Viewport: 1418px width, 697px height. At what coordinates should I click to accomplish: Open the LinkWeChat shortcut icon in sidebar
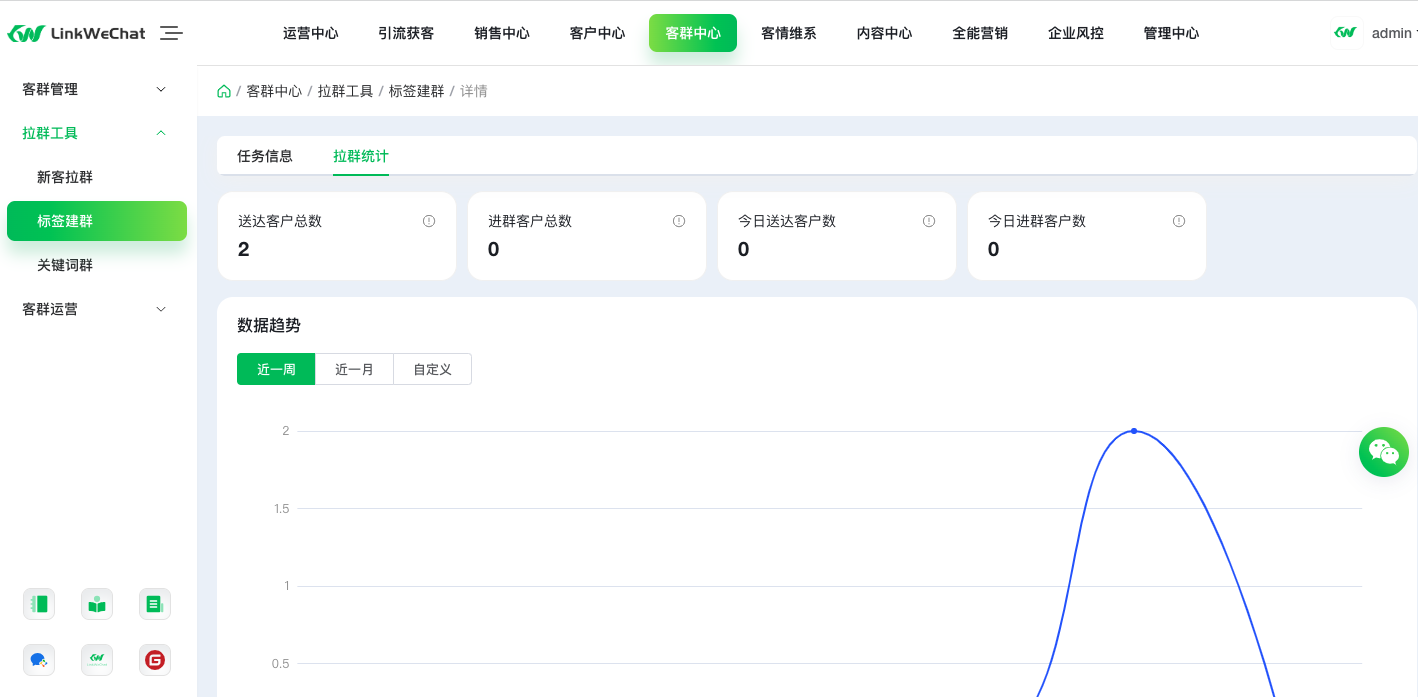97,660
